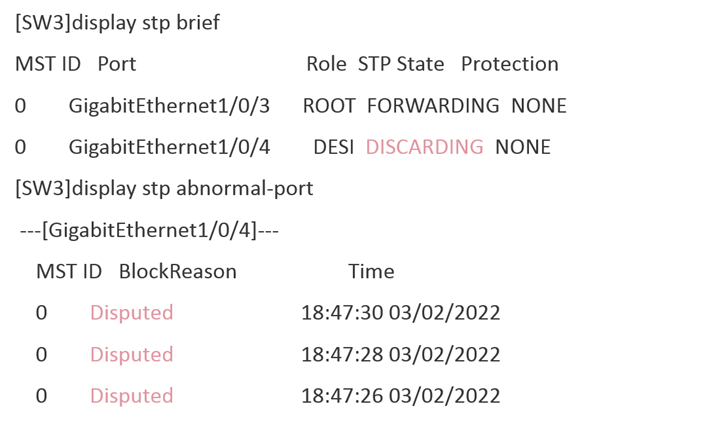
Task: Select GigabitEthernet1/0/4 in the brief table
Action: [x=169, y=148]
